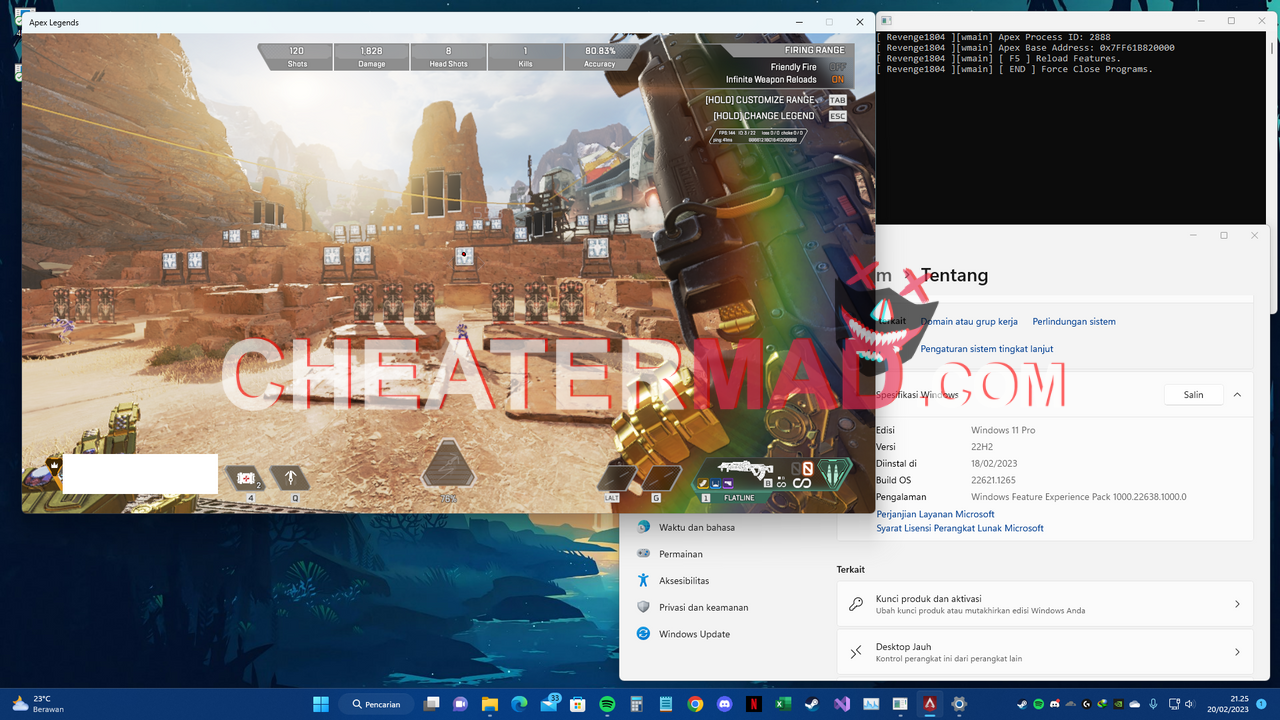Launch Microsoft Edge from the taskbar
Viewport: 1280px width, 720px height.
point(519,704)
